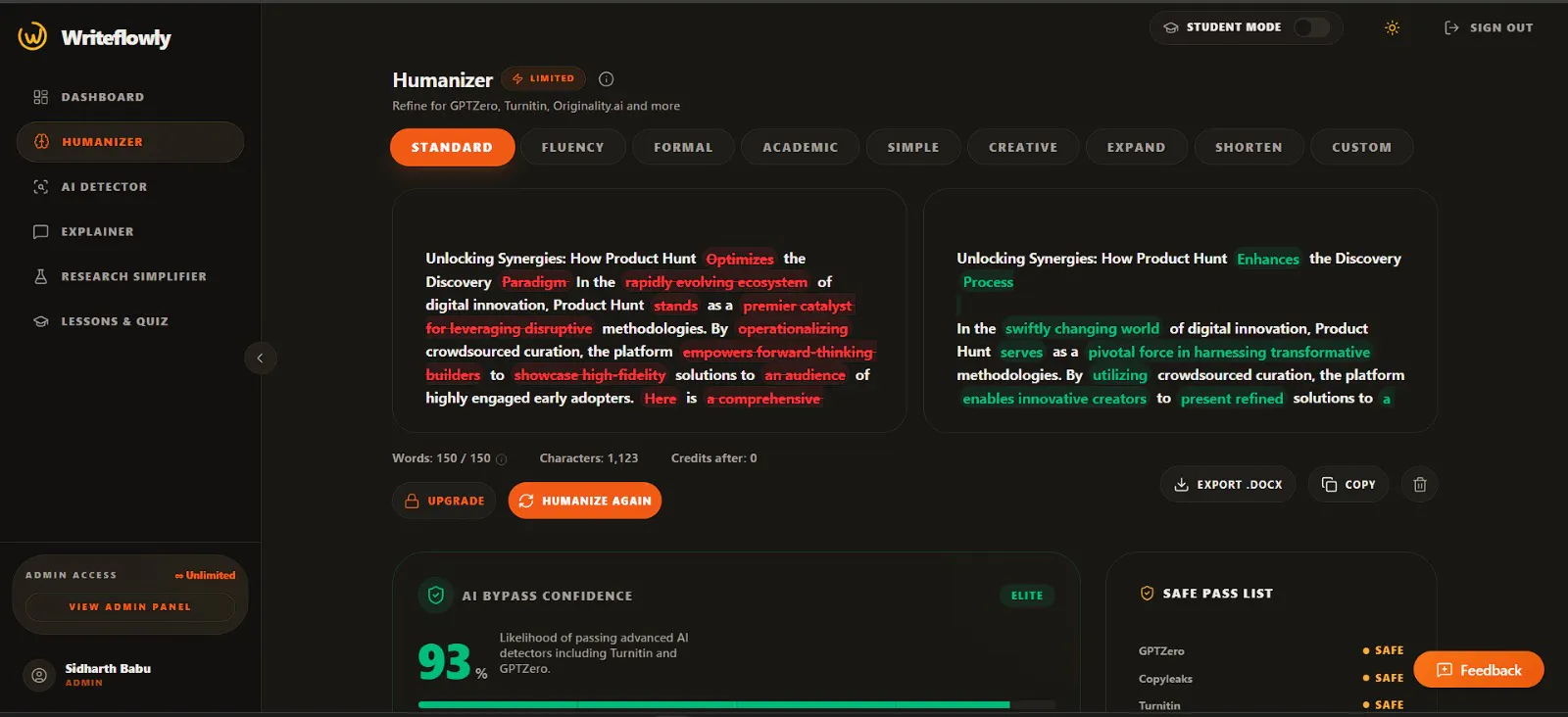Choose the Formal mode tab
The height and width of the screenshot is (717, 1568).
[x=683, y=147]
